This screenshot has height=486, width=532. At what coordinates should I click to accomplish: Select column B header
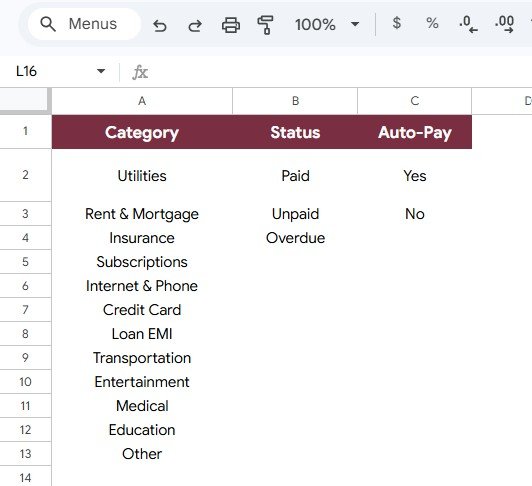coord(295,101)
